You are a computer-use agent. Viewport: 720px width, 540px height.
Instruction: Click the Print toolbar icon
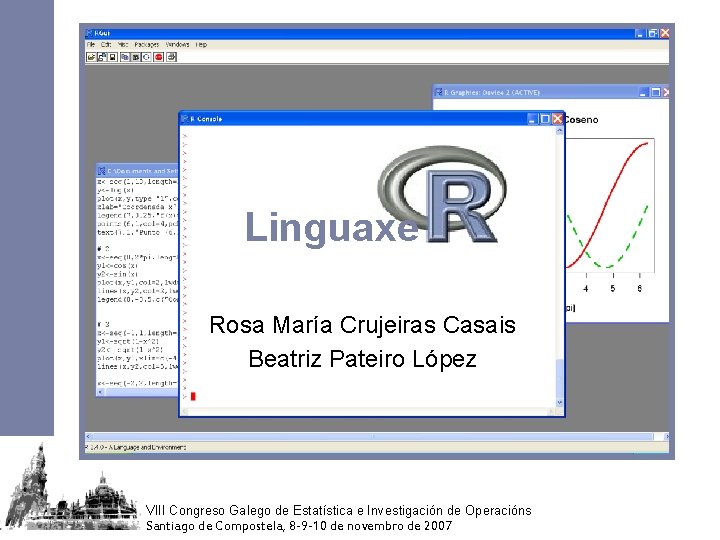(x=171, y=57)
